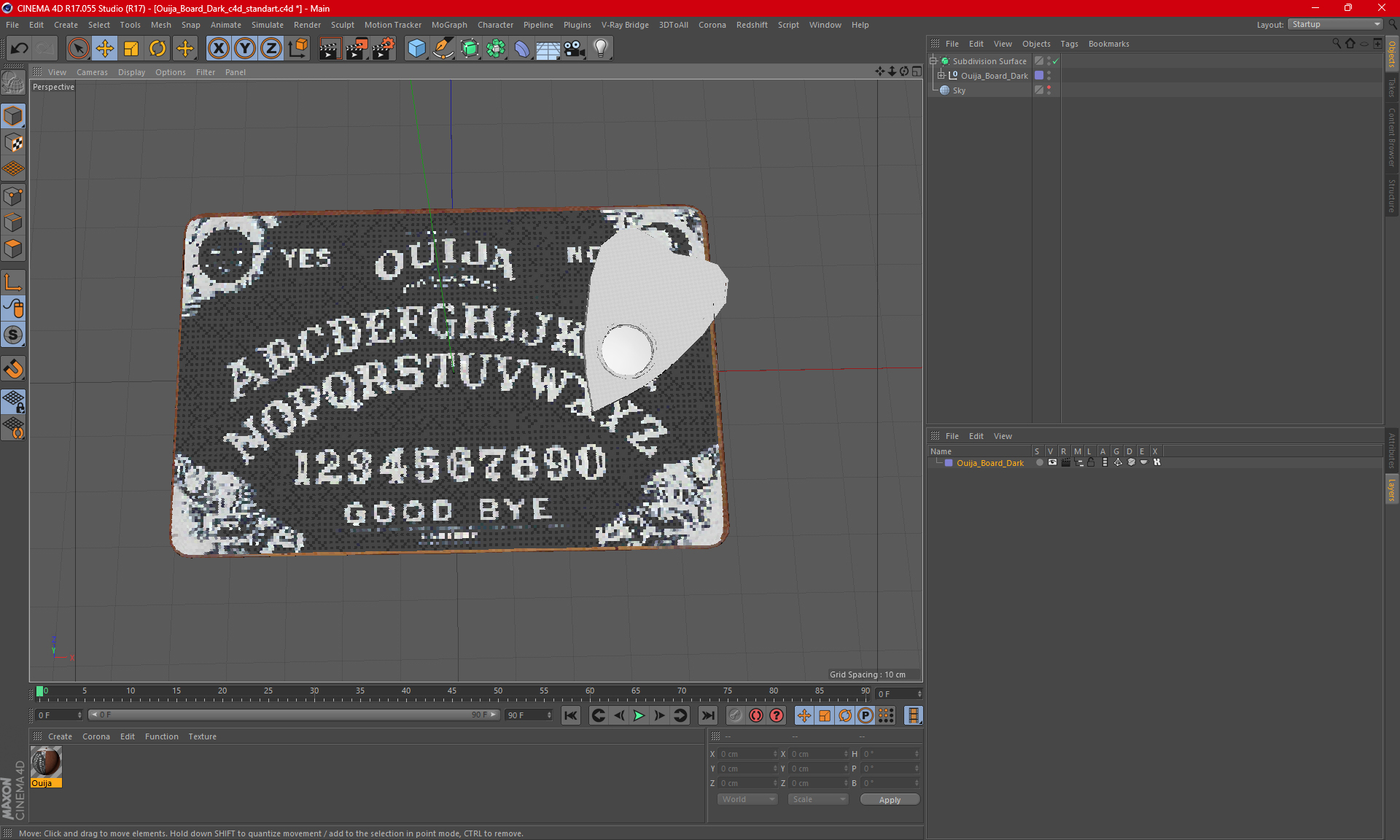Toggle Sky visibility dots
Image resolution: width=1400 pixels, height=840 pixels.
click(1049, 90)
